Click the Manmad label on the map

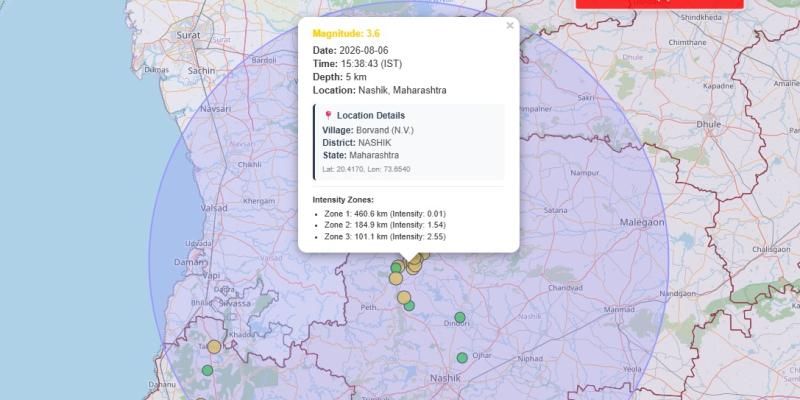618,310
